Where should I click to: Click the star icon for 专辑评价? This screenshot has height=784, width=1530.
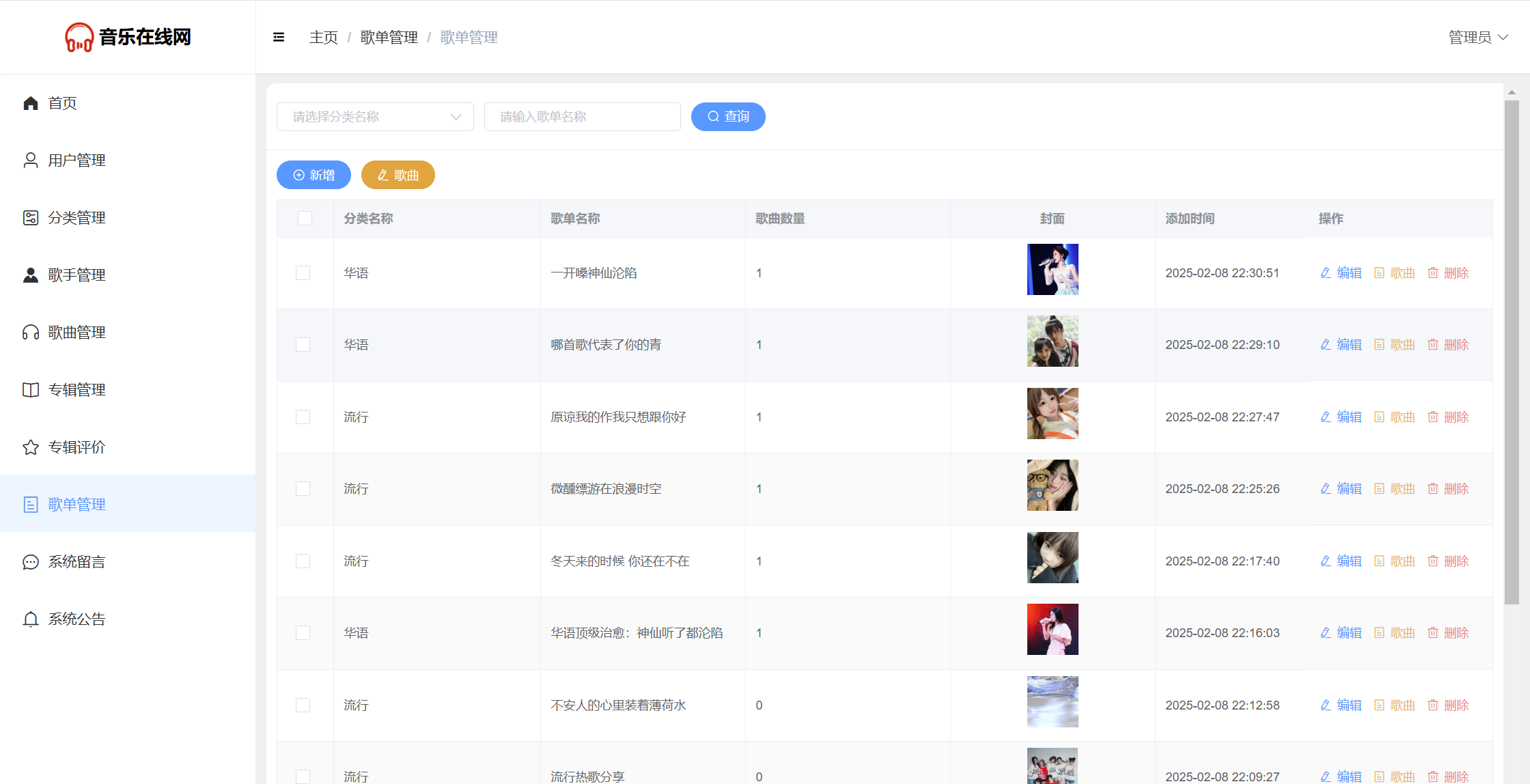click(31, 447)
